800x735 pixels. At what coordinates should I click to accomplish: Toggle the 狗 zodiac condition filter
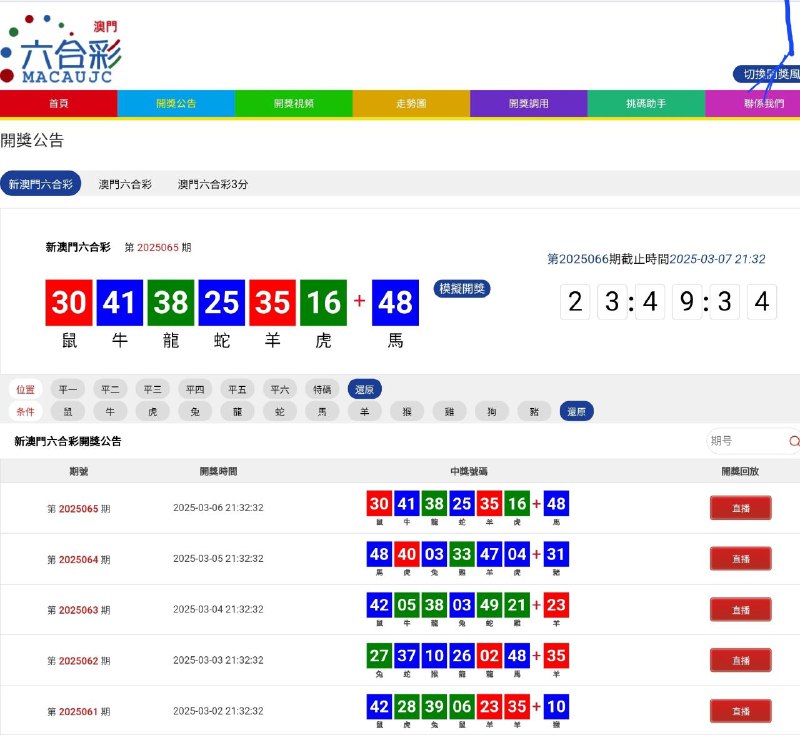coord(491,412)
